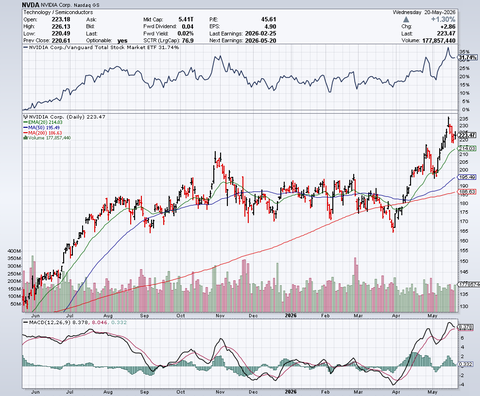This screenshot has height=396, width=480.
Task: Click the Chg value +2.86
Action: pyautogui.click(x=448, y=27)
